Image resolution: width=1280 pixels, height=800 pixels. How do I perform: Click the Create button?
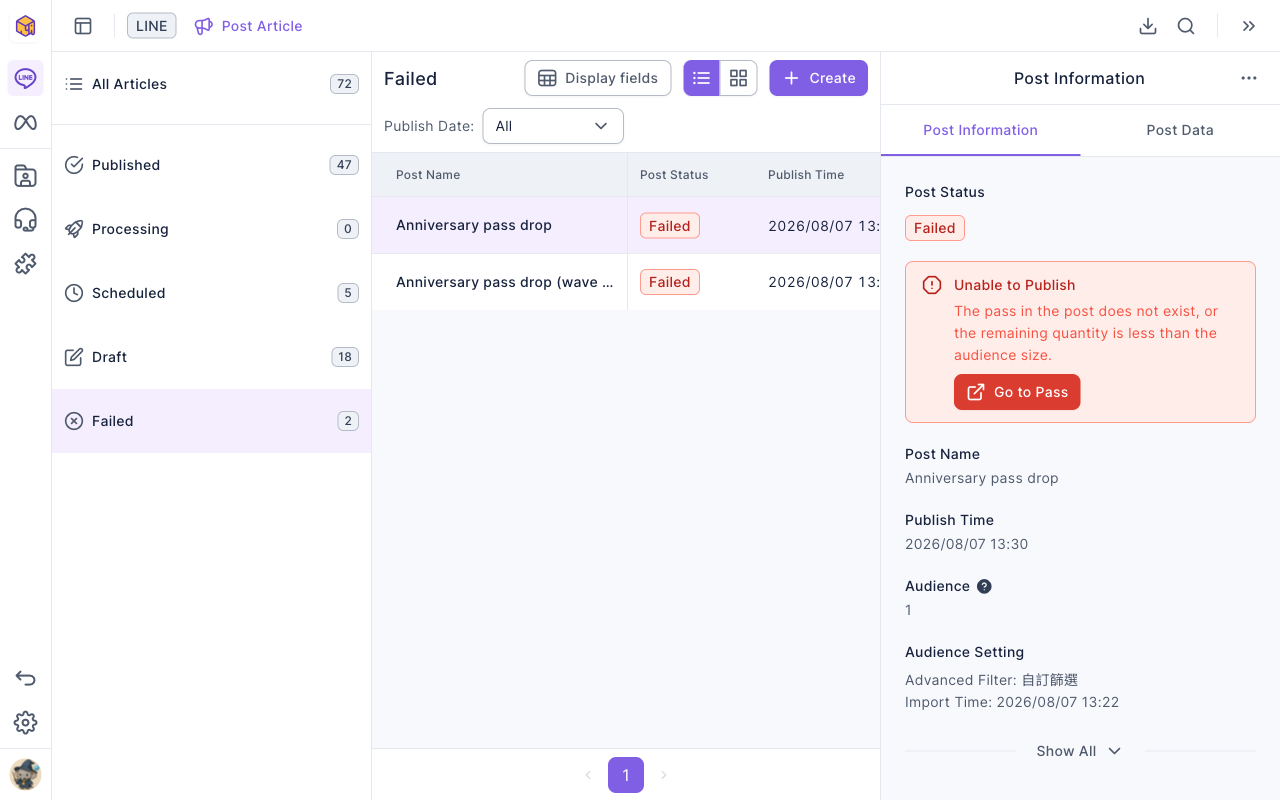click(x=818, y=78)
